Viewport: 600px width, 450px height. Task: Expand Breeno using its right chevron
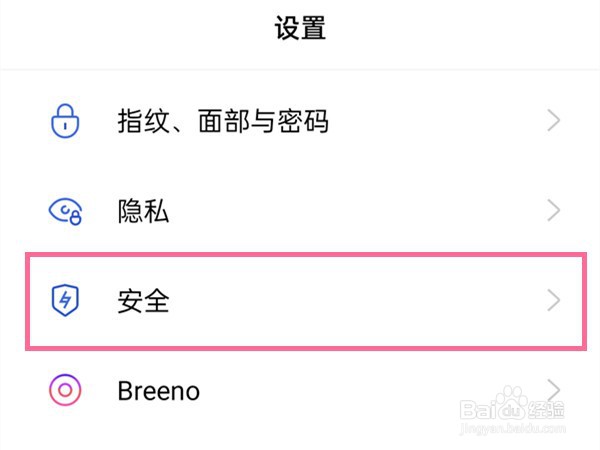pos(554,388)
